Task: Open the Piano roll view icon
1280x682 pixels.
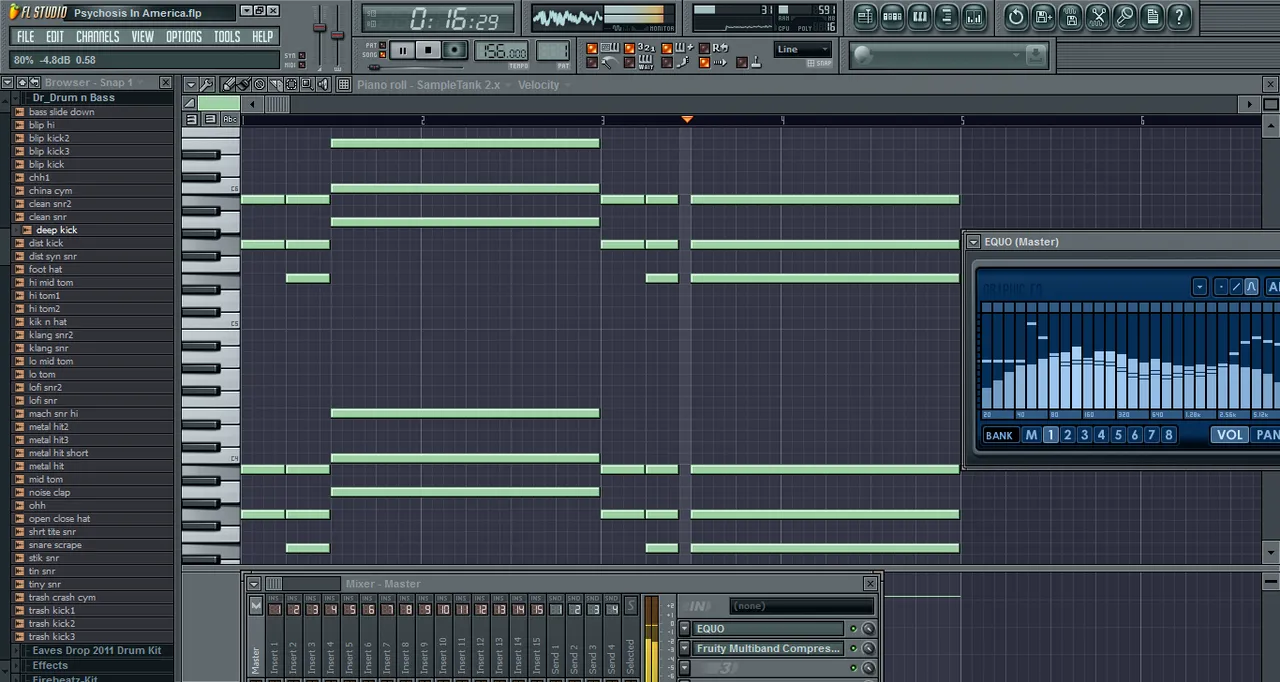Action: pyautogui.click(x=919, y=16)
